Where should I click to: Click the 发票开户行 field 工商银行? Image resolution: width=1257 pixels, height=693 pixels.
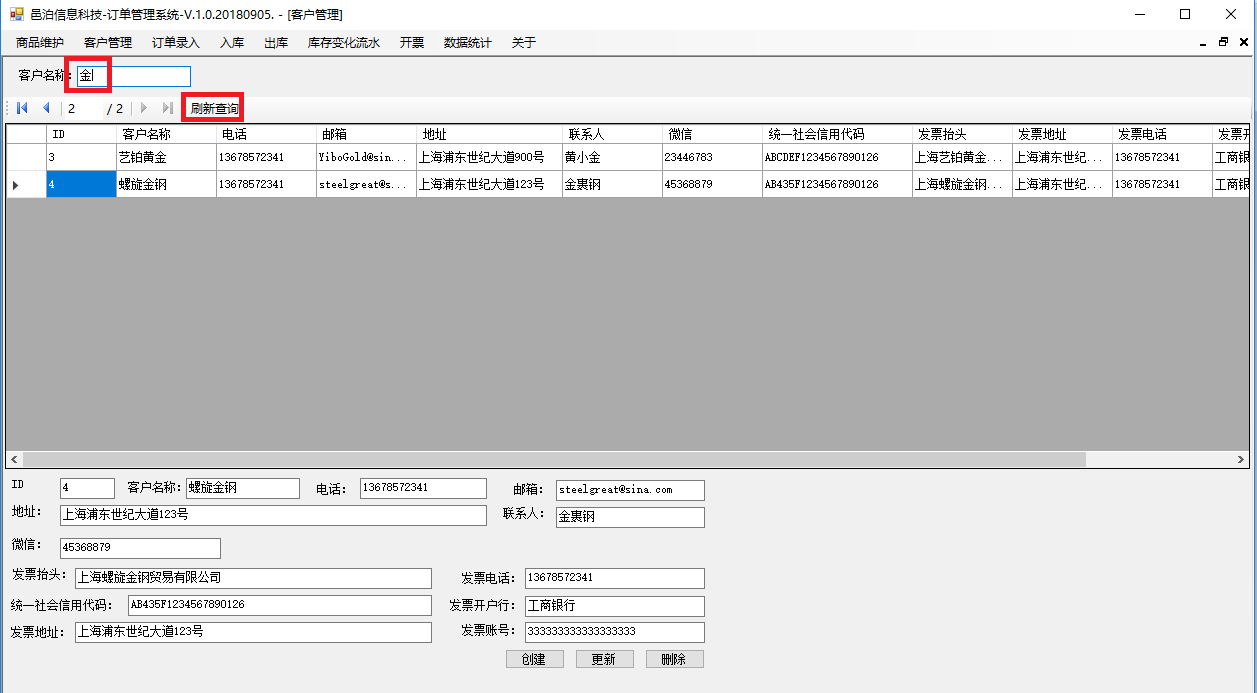[x=615, y=606]
